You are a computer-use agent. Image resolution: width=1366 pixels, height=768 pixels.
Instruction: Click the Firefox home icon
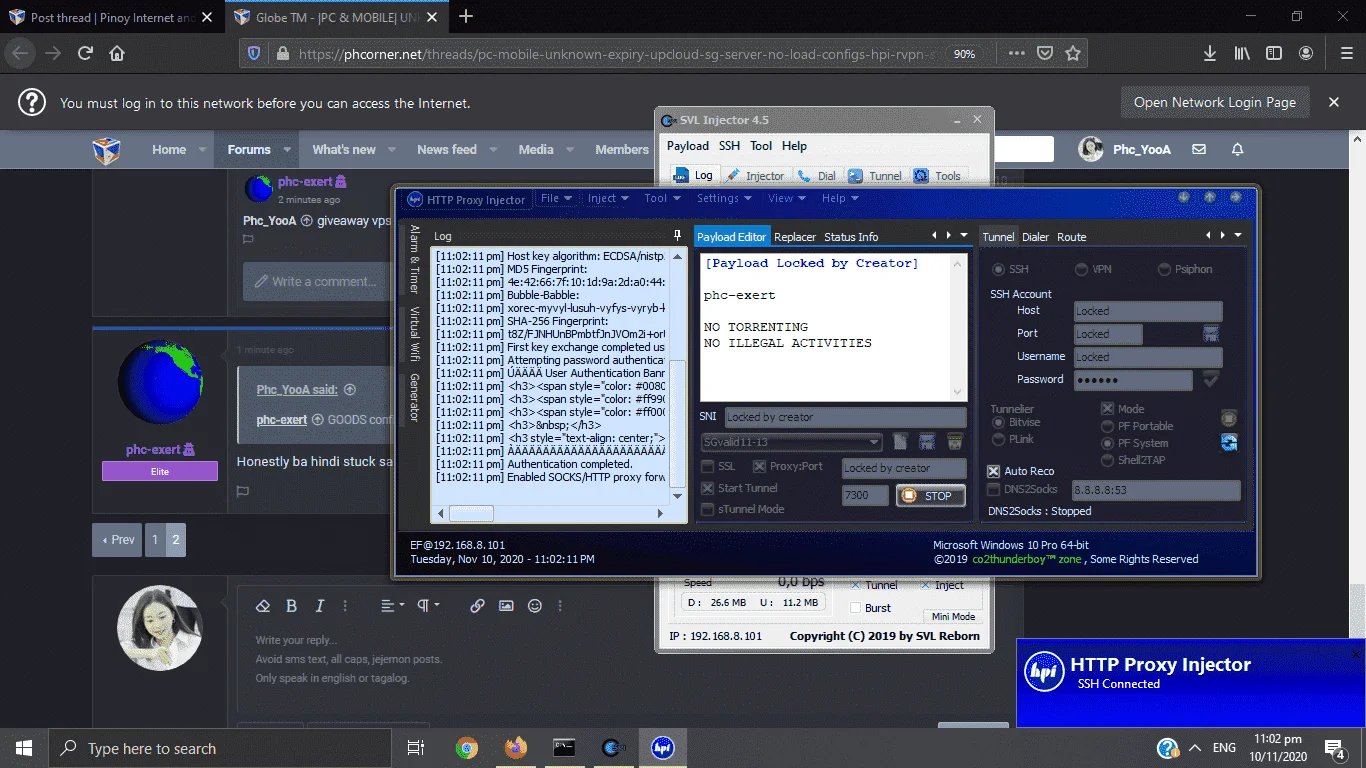coord(117,53)
